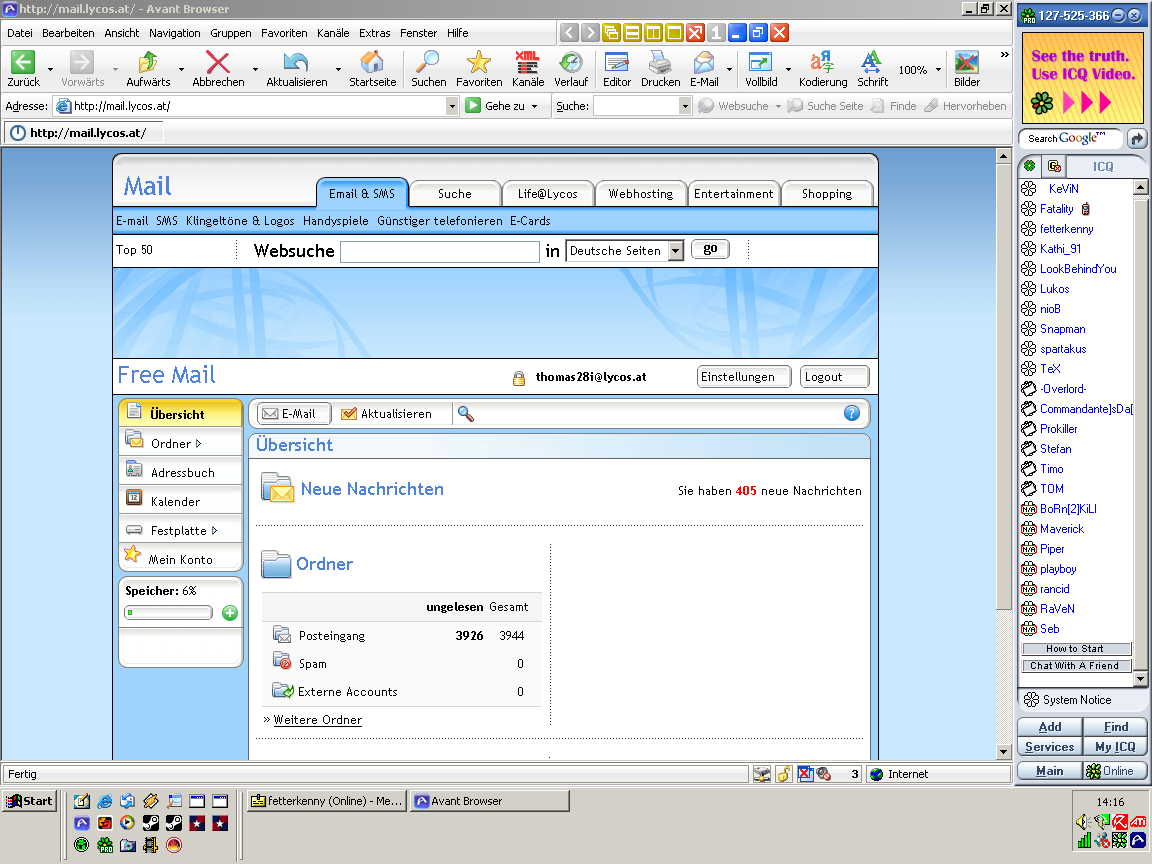Click the Schrift font size icon
This screenshot has width=1152, height=864.
click(x=872, y=62)
